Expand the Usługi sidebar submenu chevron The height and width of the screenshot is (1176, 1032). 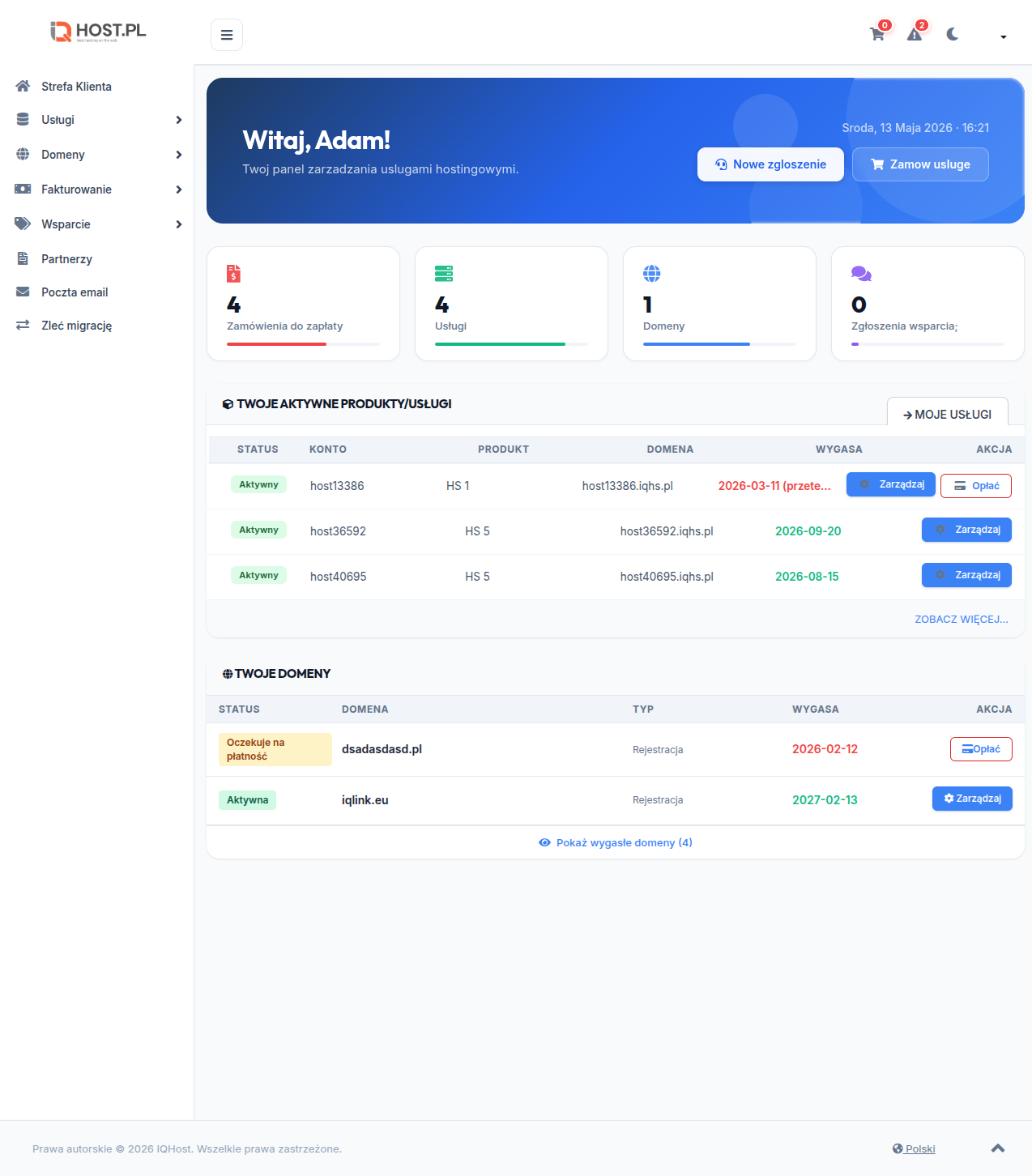point(179,120)
